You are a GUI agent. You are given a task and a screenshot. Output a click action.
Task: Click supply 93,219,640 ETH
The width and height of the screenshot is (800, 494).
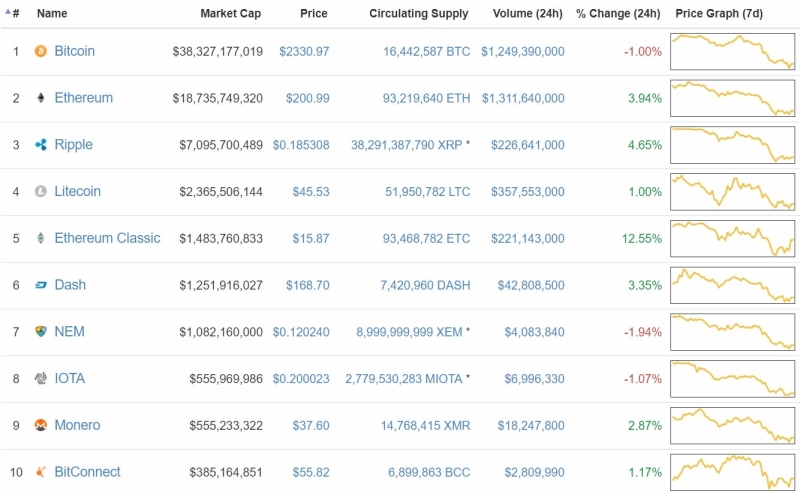click(427, 98)
